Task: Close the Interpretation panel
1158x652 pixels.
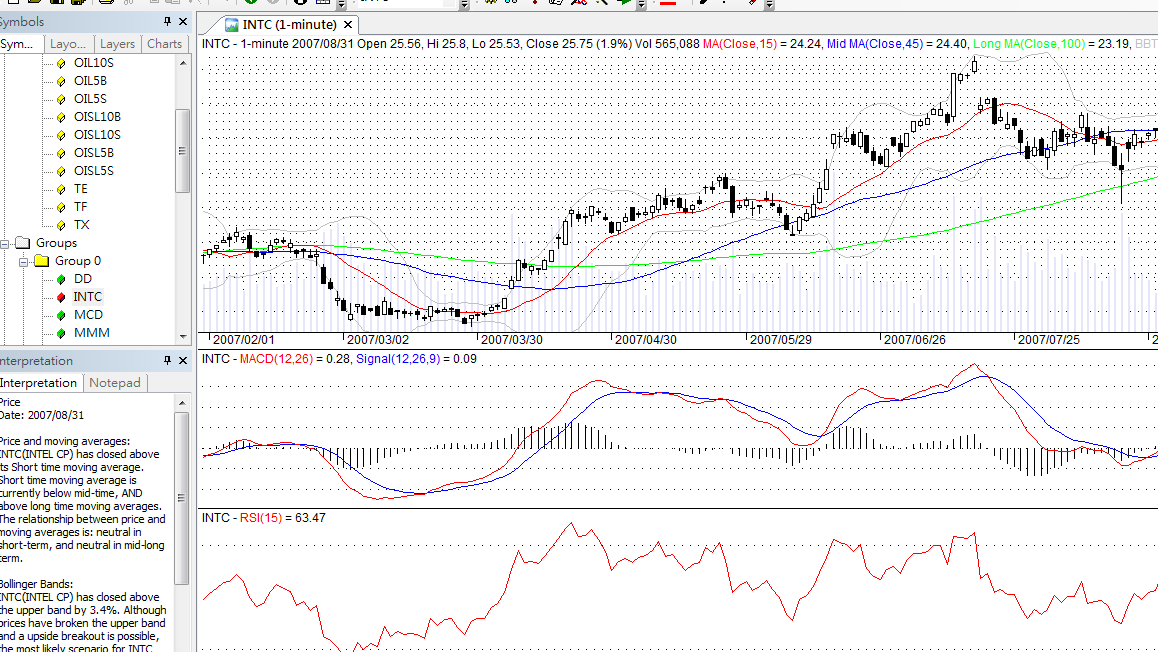Action: pyautogui.click(x=183, y=360)
